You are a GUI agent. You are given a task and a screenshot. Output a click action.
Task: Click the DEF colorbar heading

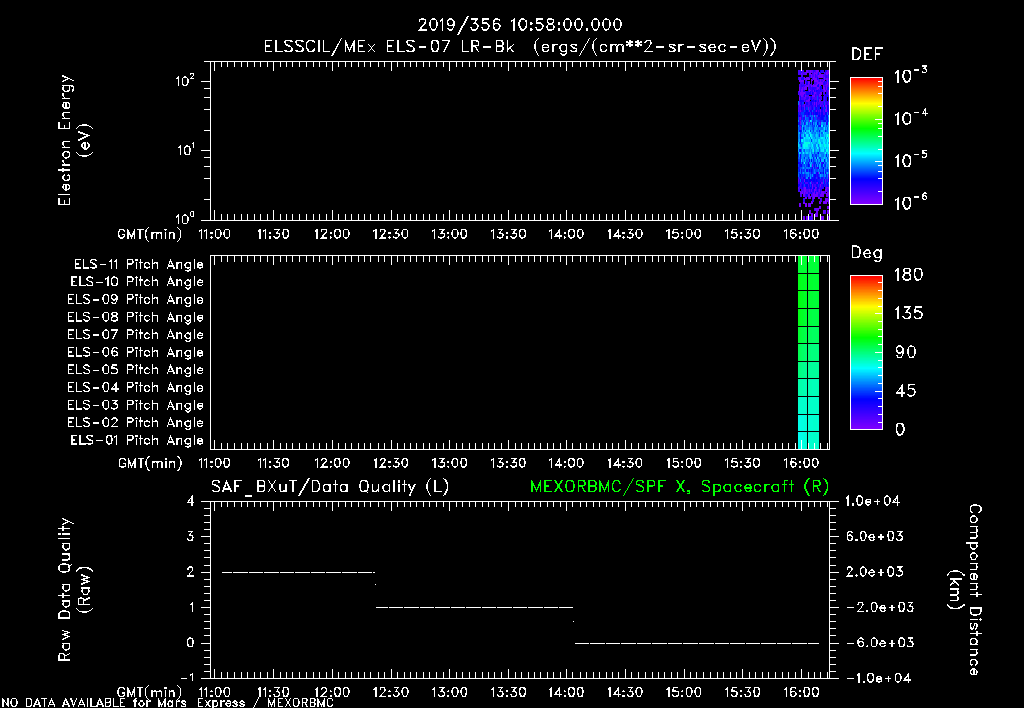point(867,54)
